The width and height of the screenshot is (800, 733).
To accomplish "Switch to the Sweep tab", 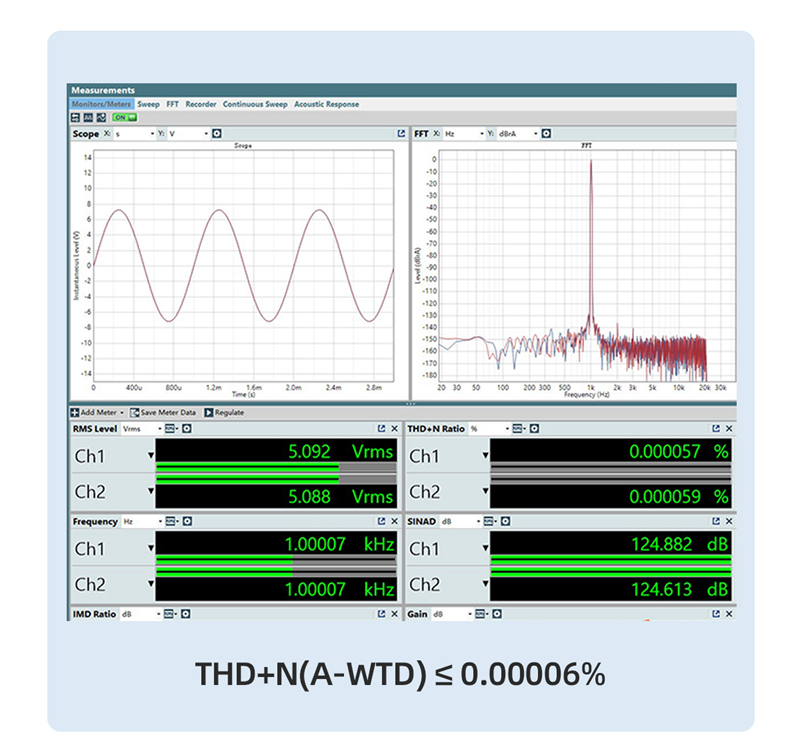I will (148, 104).
